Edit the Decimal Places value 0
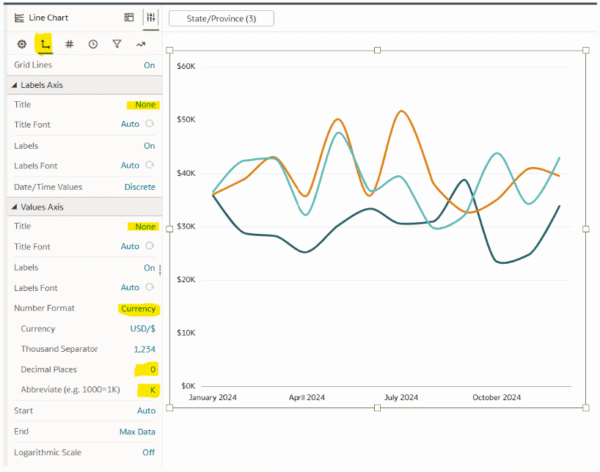600x472 pixels. click(x=153, y=369)
